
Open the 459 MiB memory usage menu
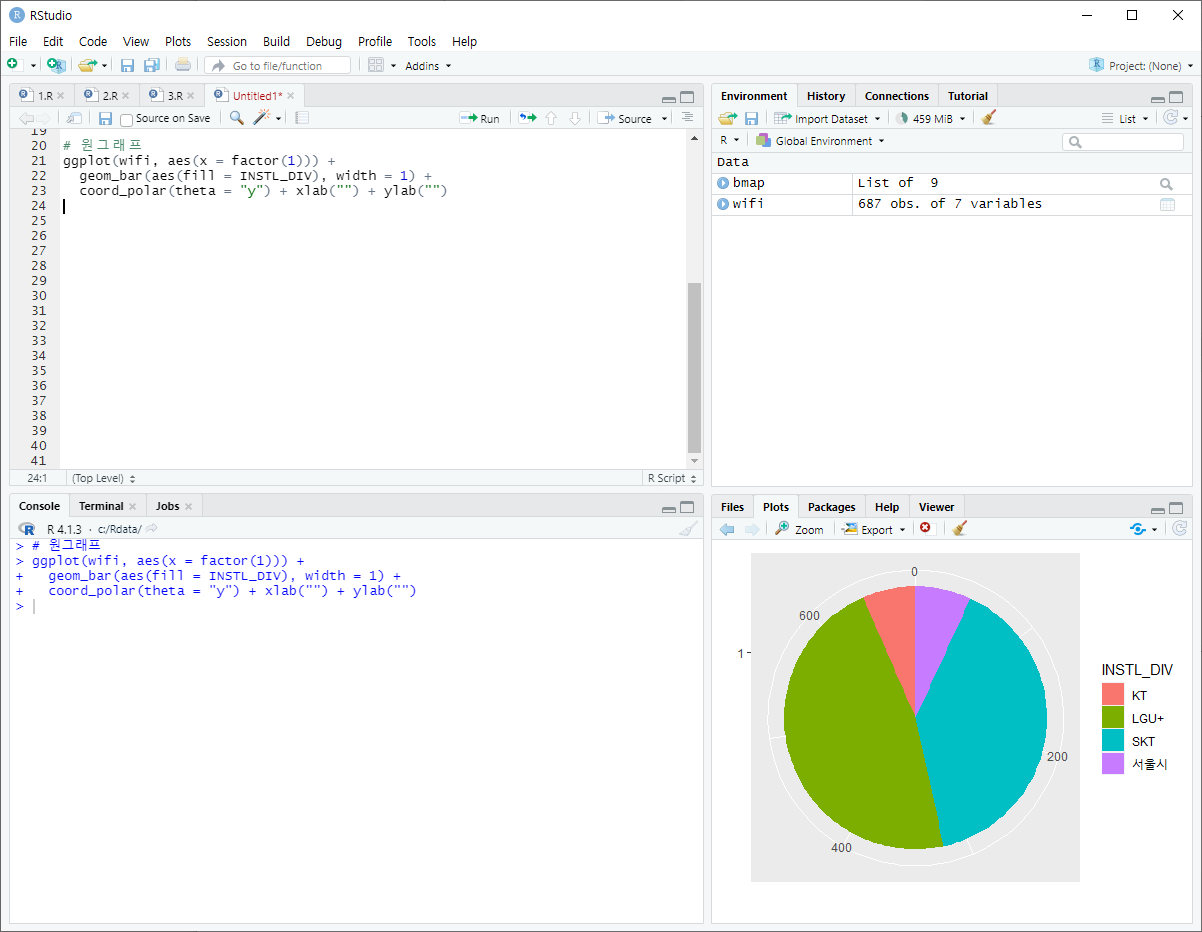point(932,118)
